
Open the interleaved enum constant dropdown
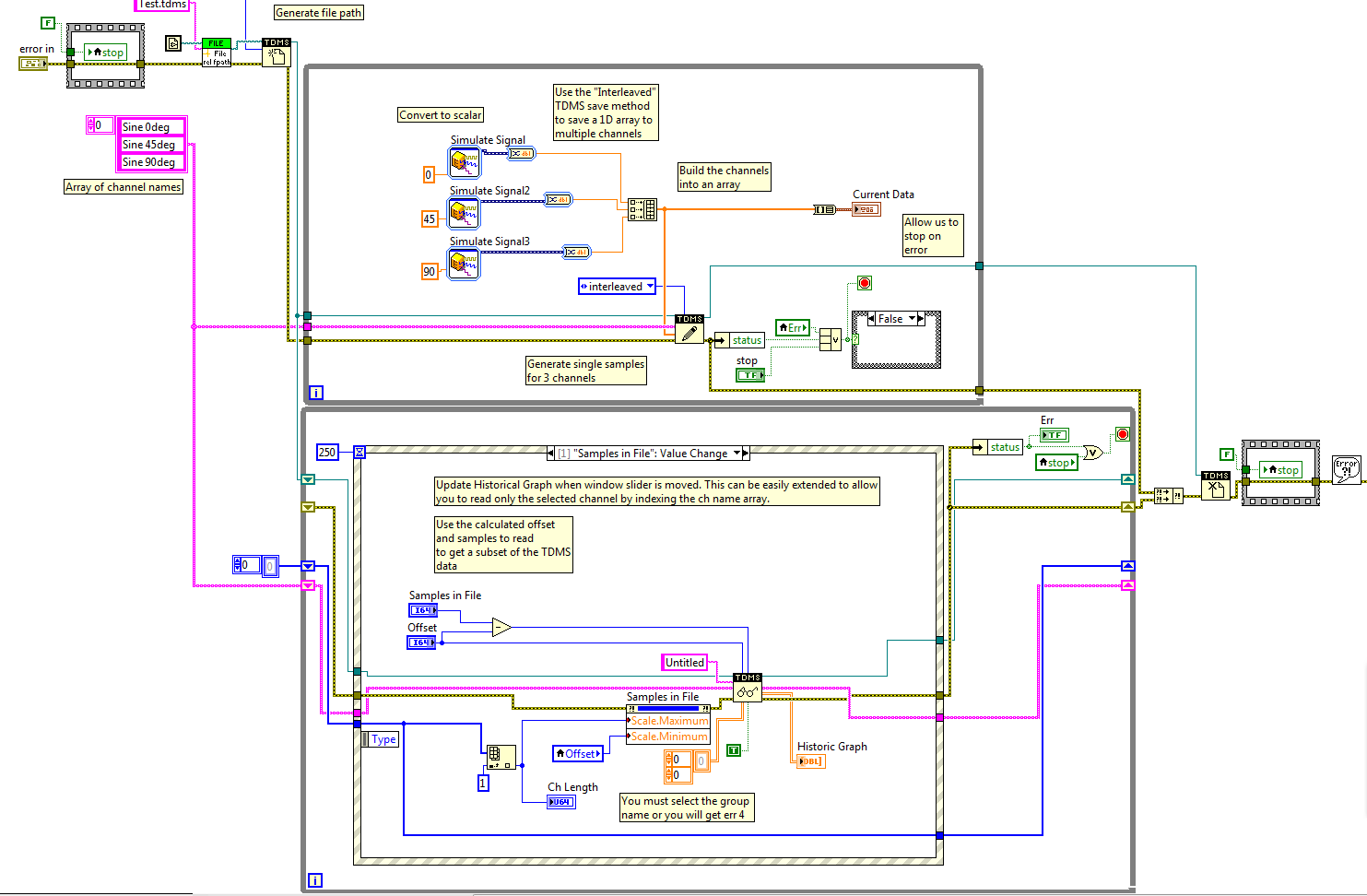click(651, 286)
